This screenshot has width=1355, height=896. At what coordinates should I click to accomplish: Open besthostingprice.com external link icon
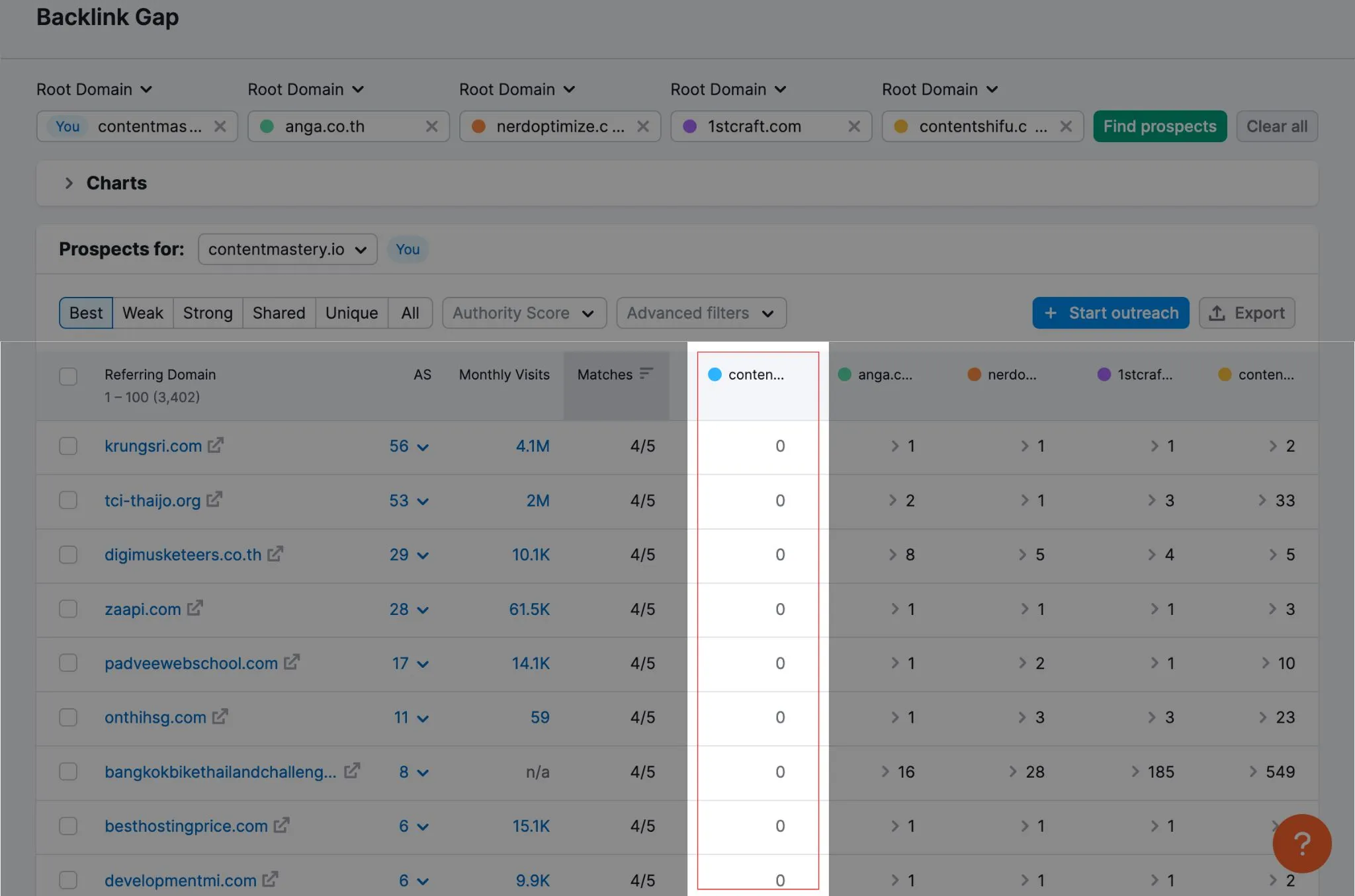pos(282,825)
